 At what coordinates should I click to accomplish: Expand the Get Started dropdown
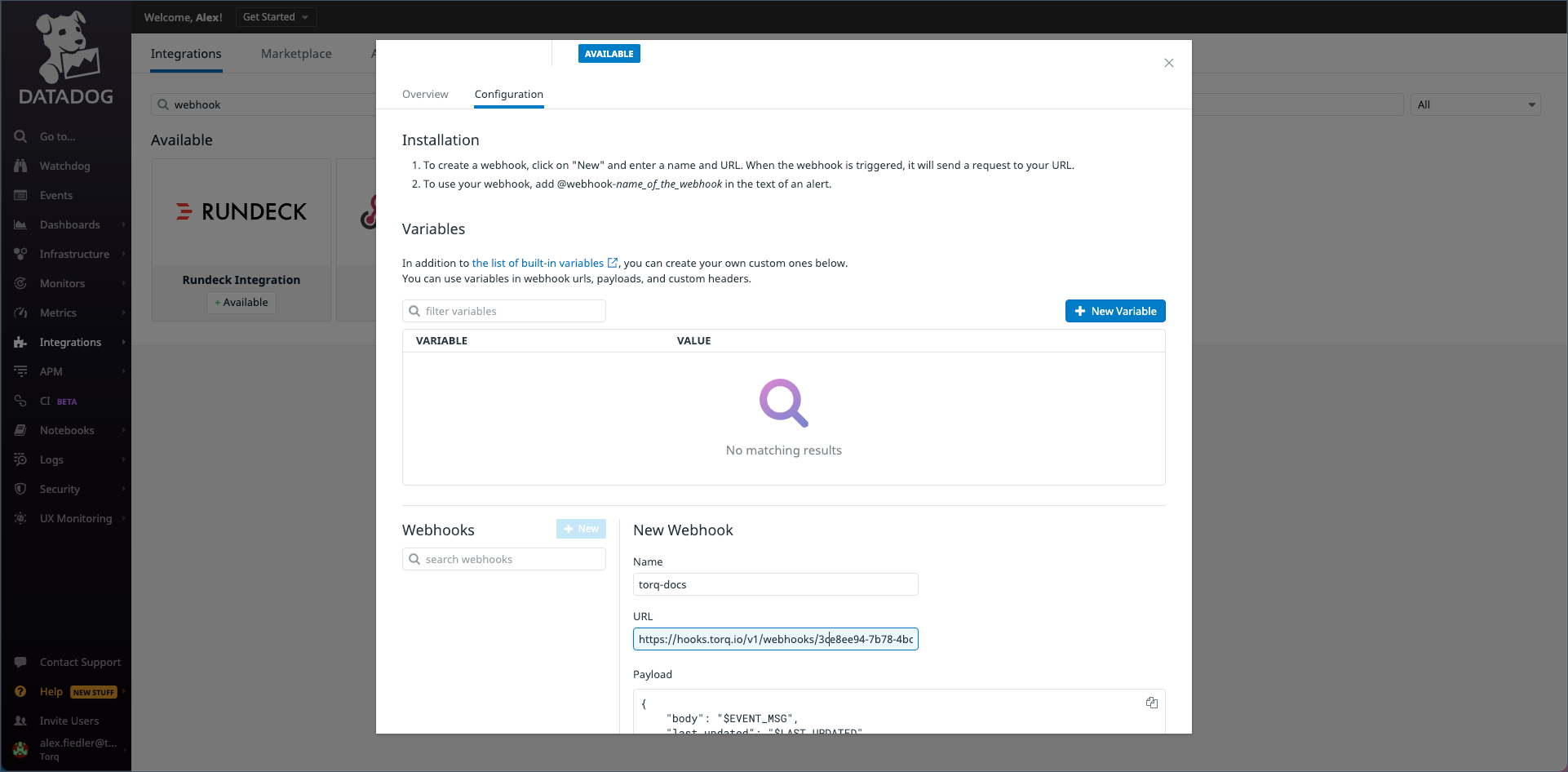(276, 17)
